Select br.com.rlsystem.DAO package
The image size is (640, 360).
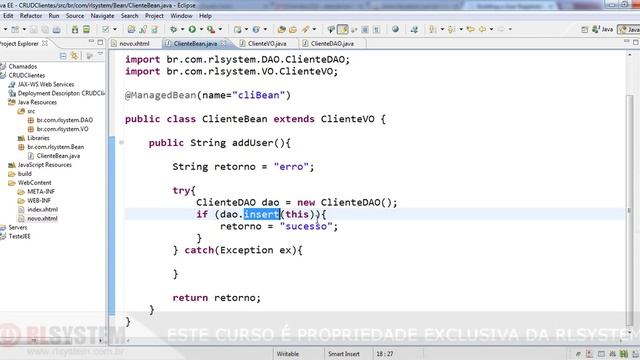pos(64,120)
